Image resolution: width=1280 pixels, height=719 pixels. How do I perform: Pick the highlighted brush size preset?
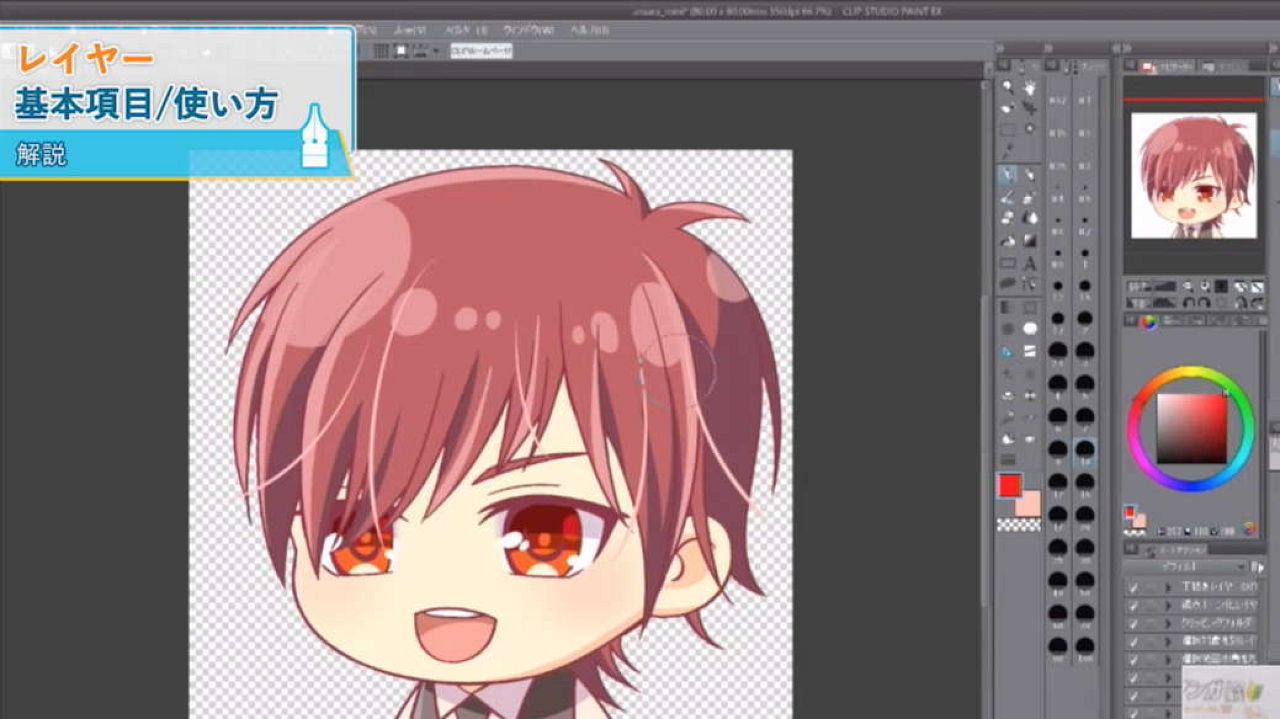coord(1085,452)
